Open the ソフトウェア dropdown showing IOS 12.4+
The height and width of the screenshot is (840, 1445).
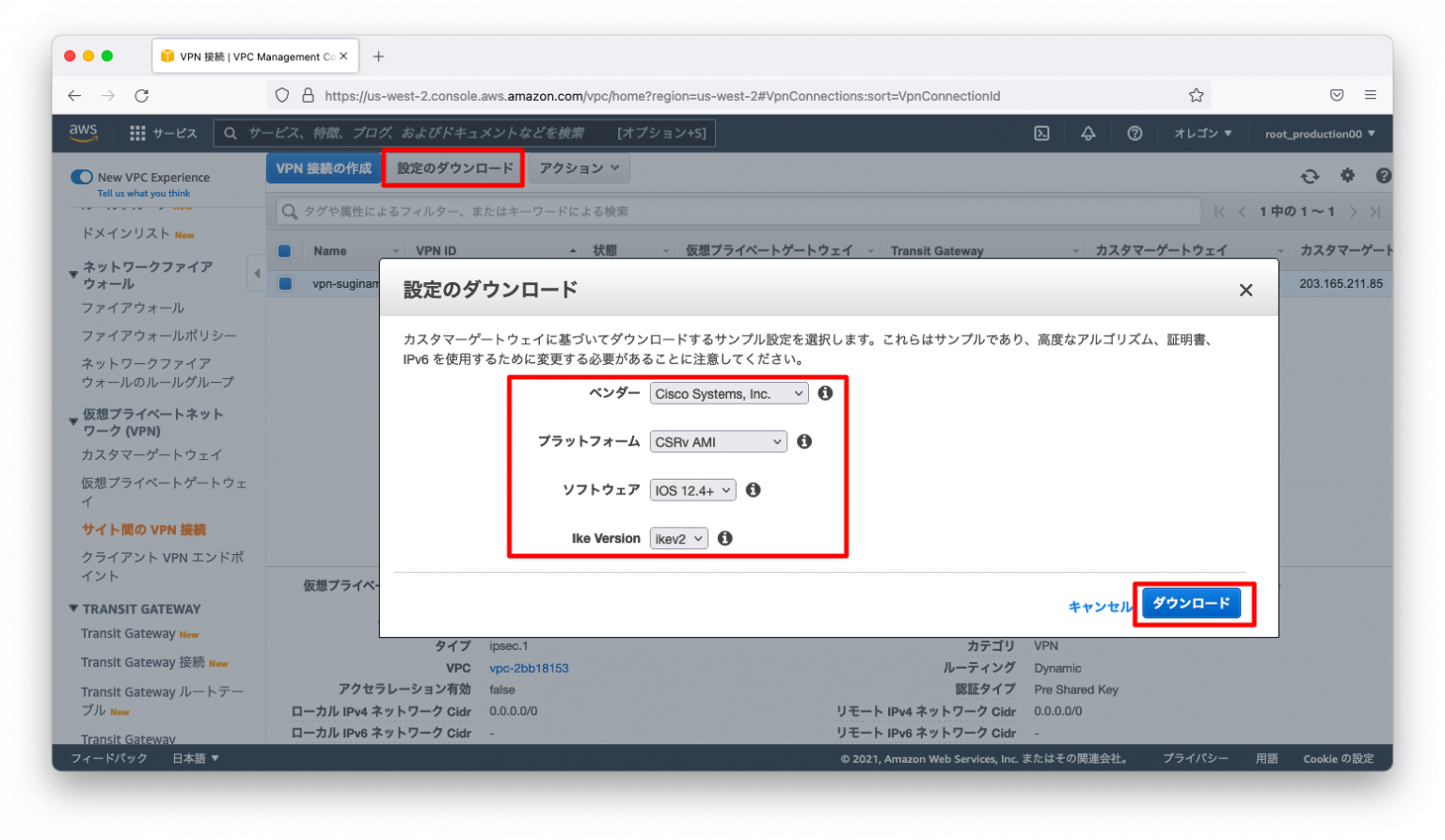[692, 489]
